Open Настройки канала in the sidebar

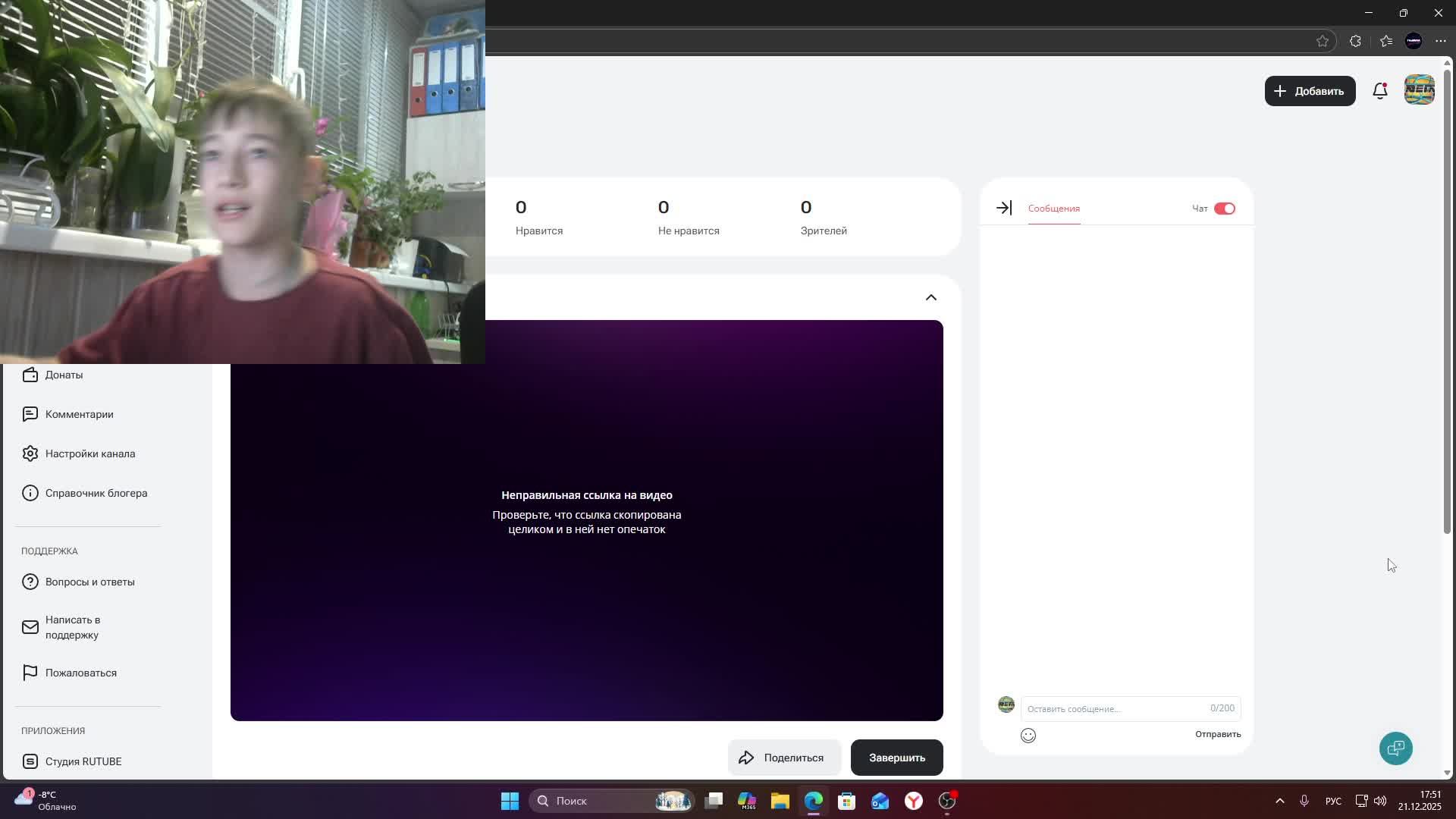89,453
